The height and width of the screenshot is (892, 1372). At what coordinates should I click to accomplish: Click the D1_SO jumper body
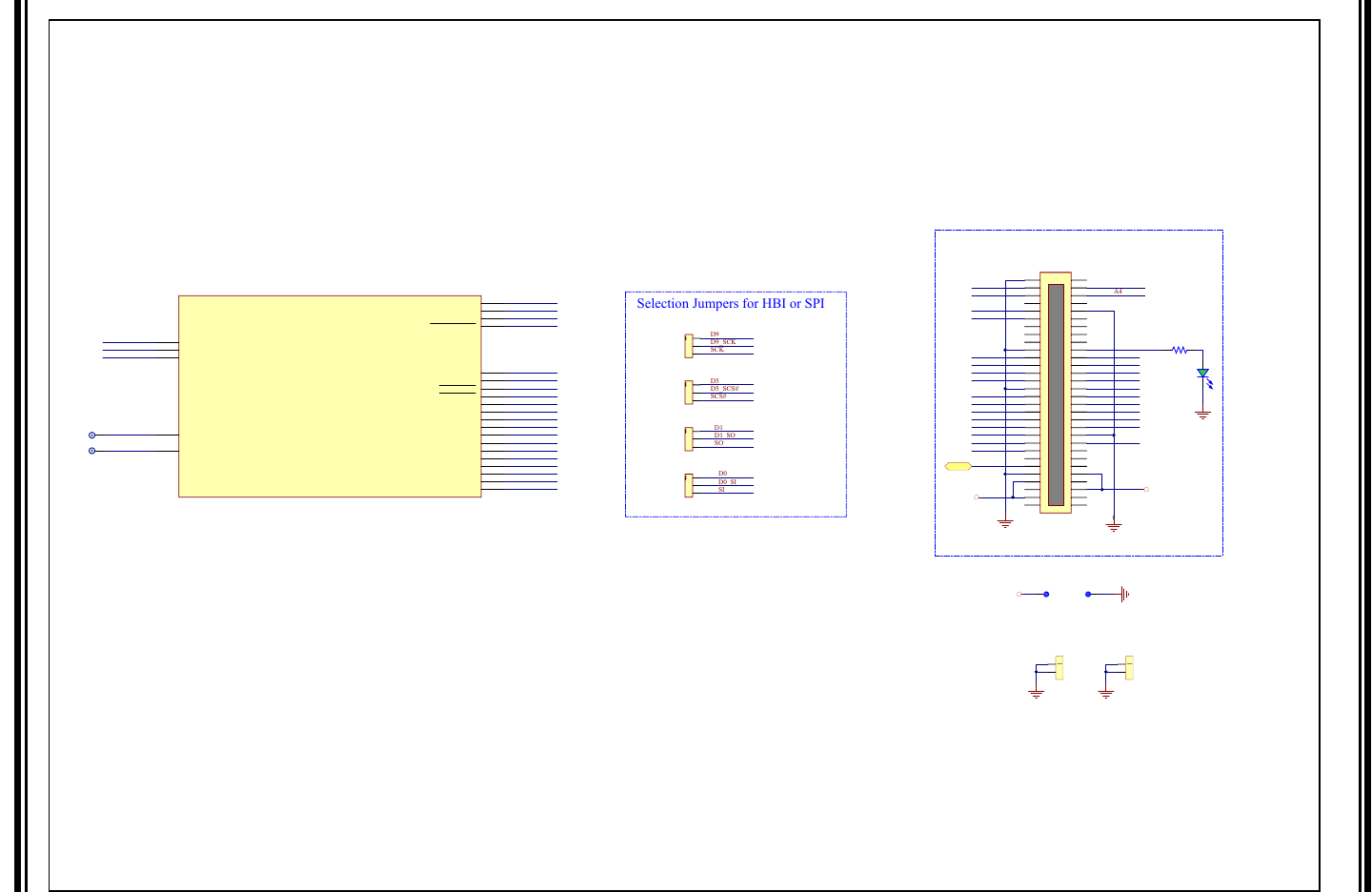pyautogui.click(x=689, y=439)
